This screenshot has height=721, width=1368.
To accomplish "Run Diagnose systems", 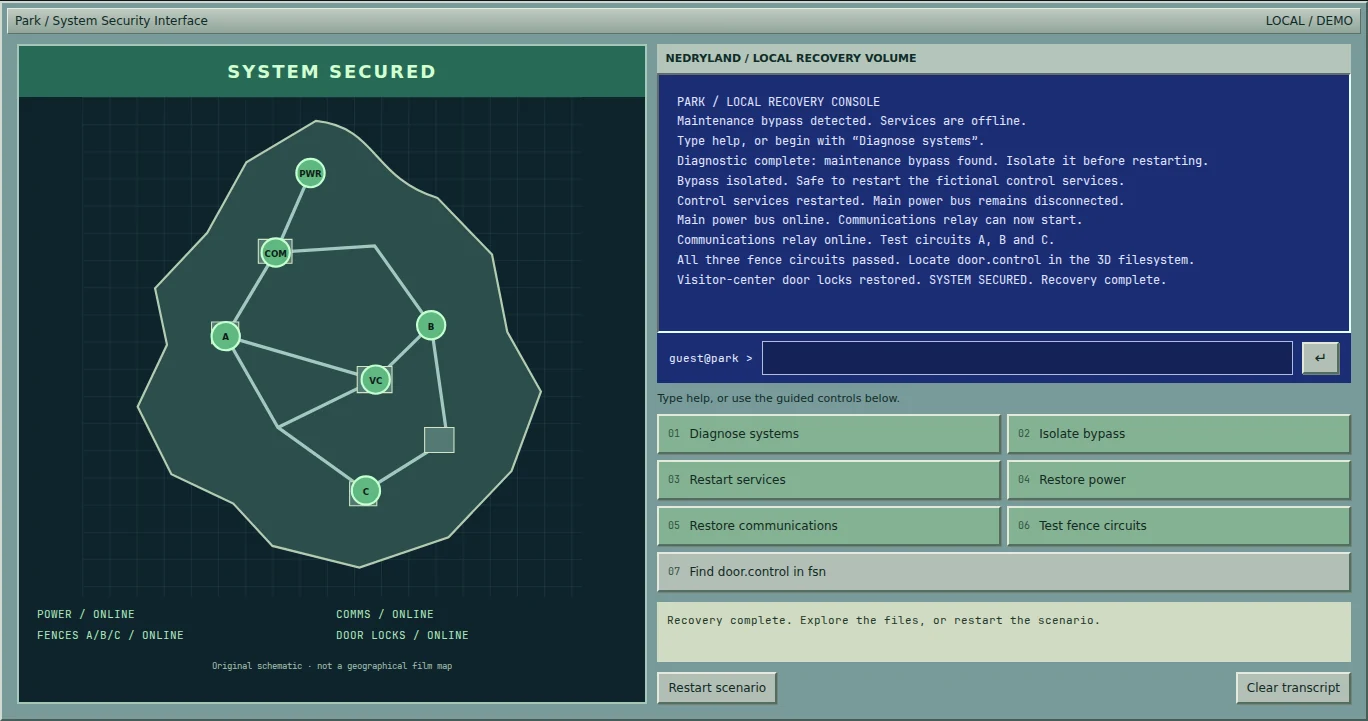I will click(x=829, y=434).
